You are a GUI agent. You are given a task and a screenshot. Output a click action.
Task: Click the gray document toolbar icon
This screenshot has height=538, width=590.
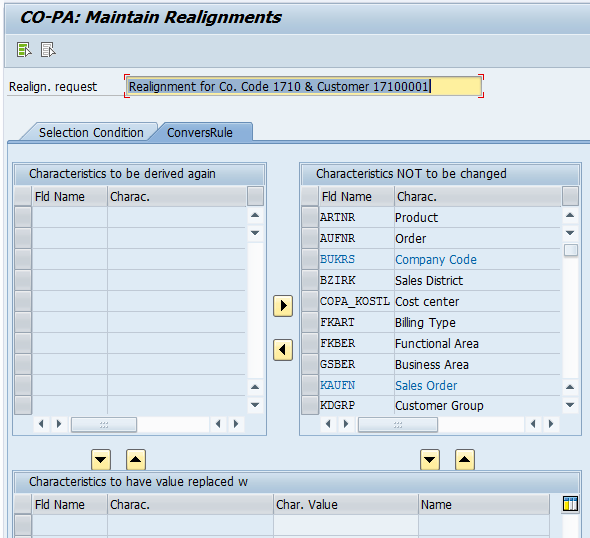click(x=48, y=50)
